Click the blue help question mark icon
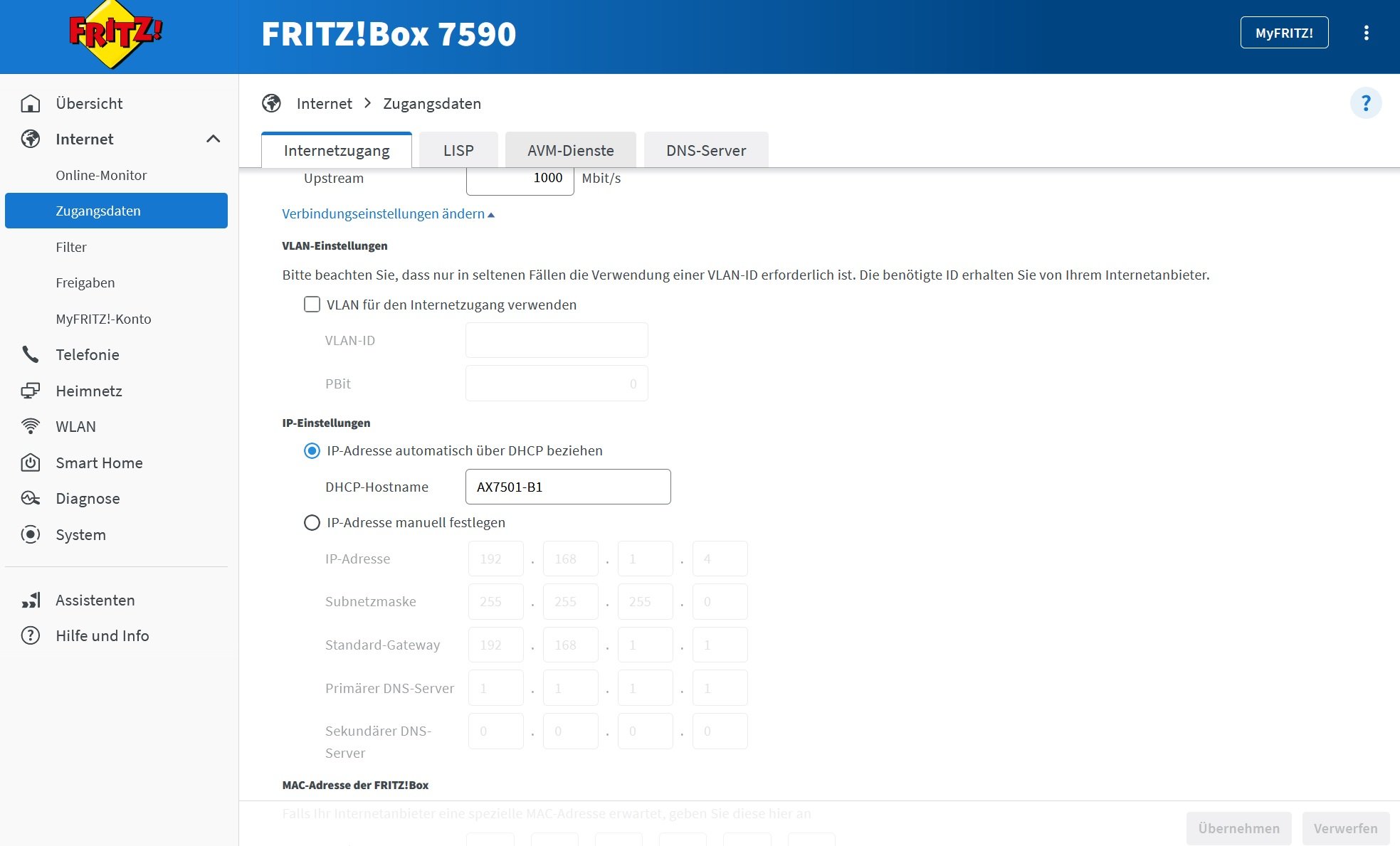1400x846 pixels. point(1365,104)
